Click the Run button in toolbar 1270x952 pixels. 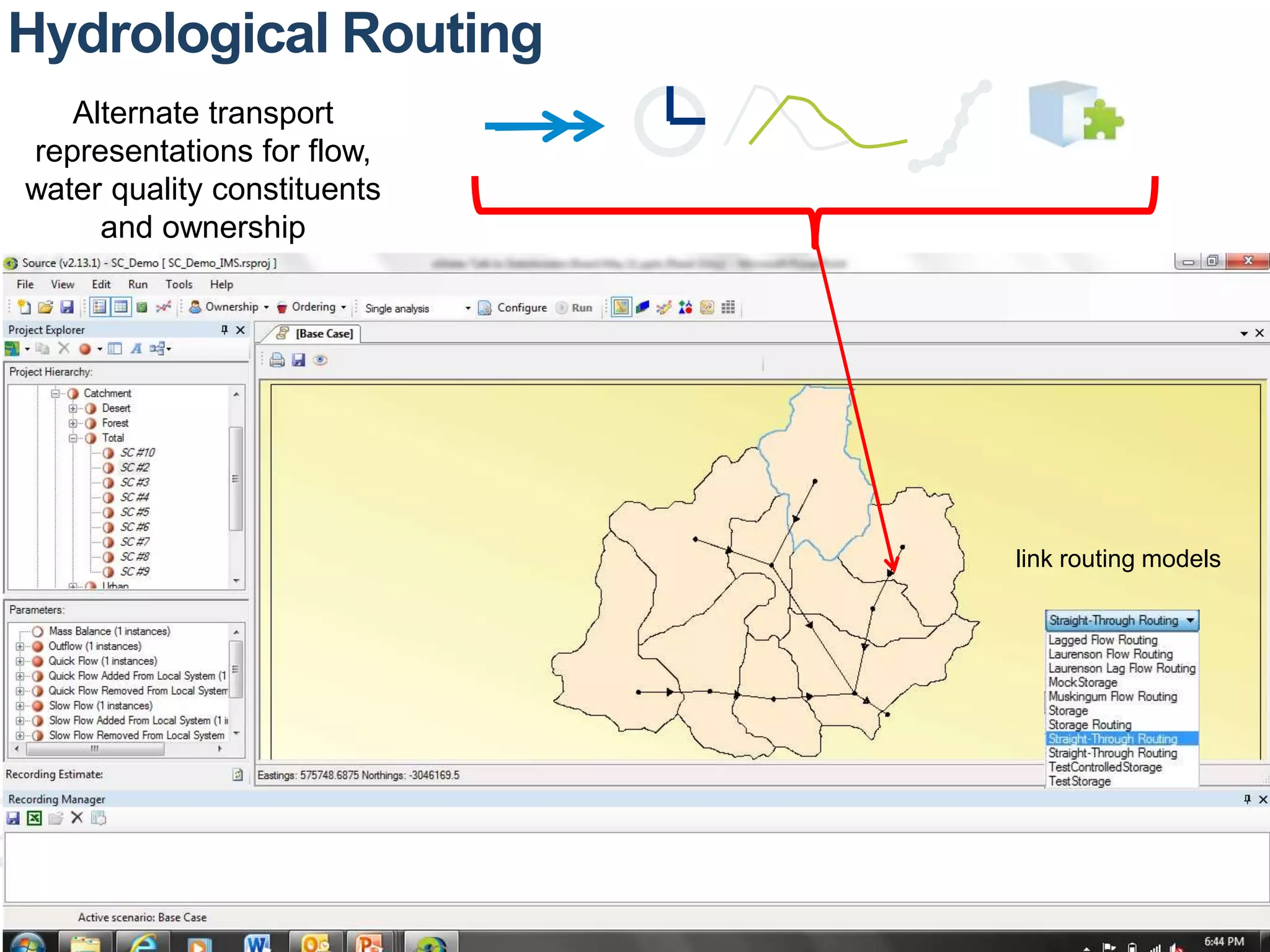(x=574, y=307)
